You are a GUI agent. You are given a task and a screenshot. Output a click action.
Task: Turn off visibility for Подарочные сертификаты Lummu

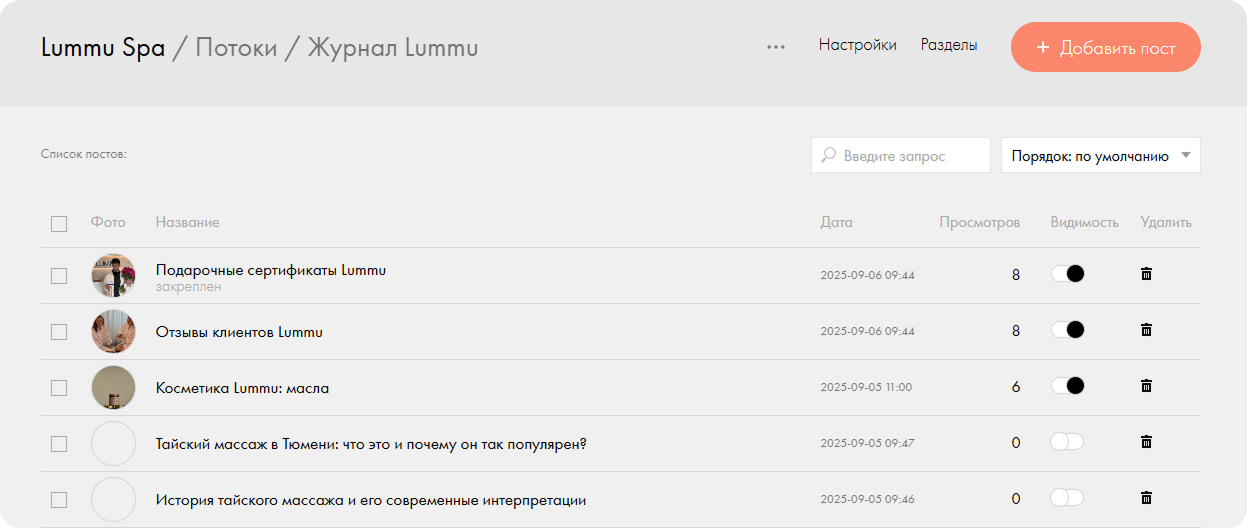pyautogui.click(x=1067, y=274)
